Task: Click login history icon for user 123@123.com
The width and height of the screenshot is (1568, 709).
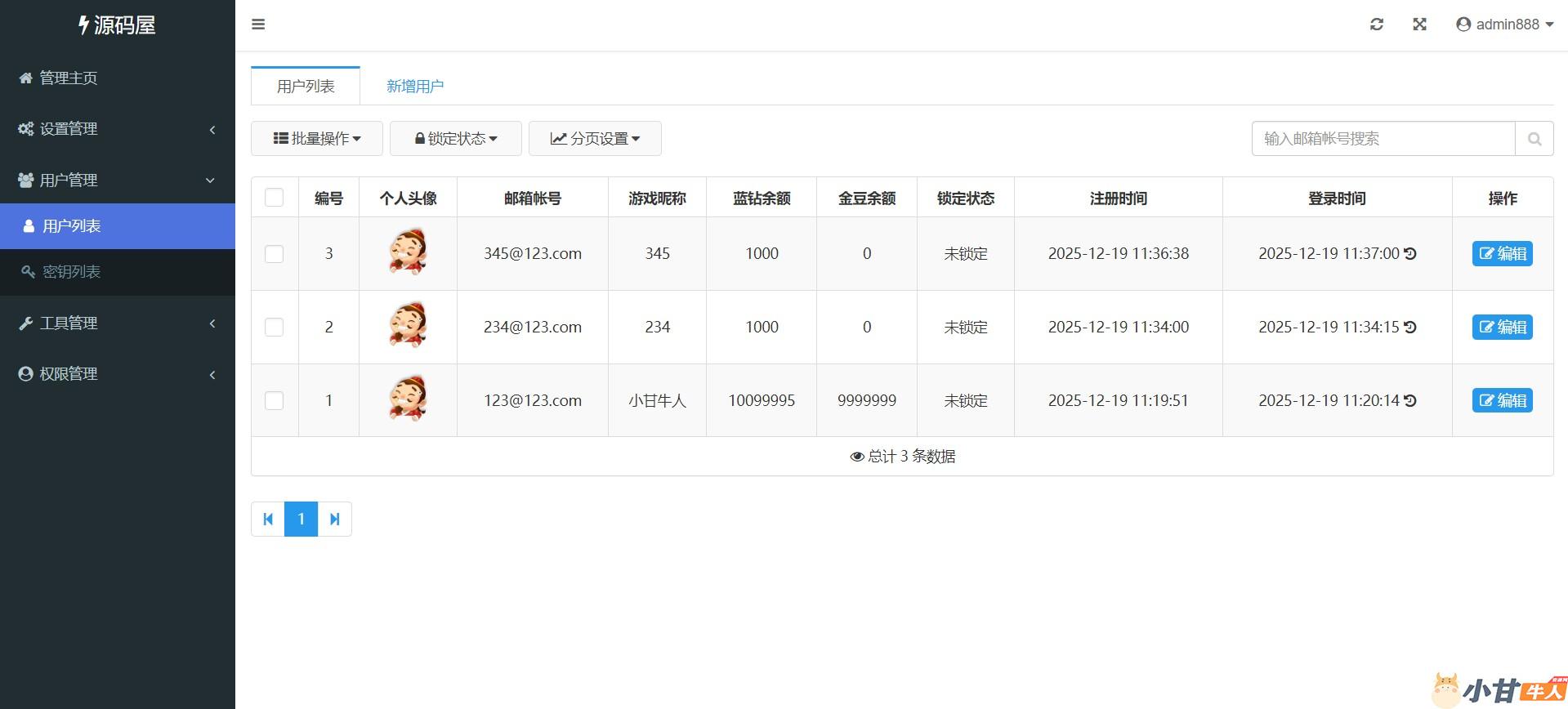Action: 1410,401
